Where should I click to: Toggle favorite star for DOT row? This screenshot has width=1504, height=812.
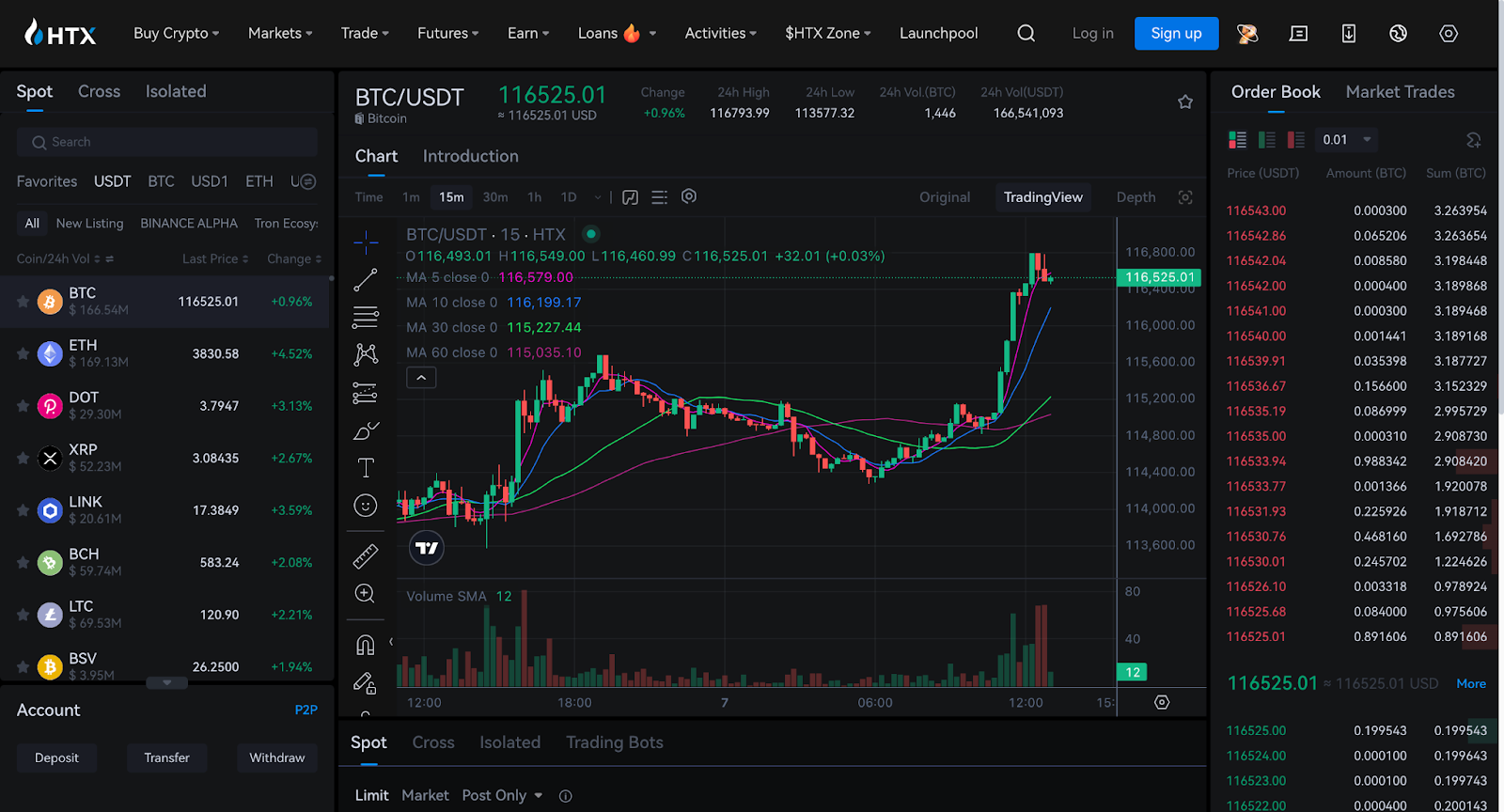coord(23,406)
